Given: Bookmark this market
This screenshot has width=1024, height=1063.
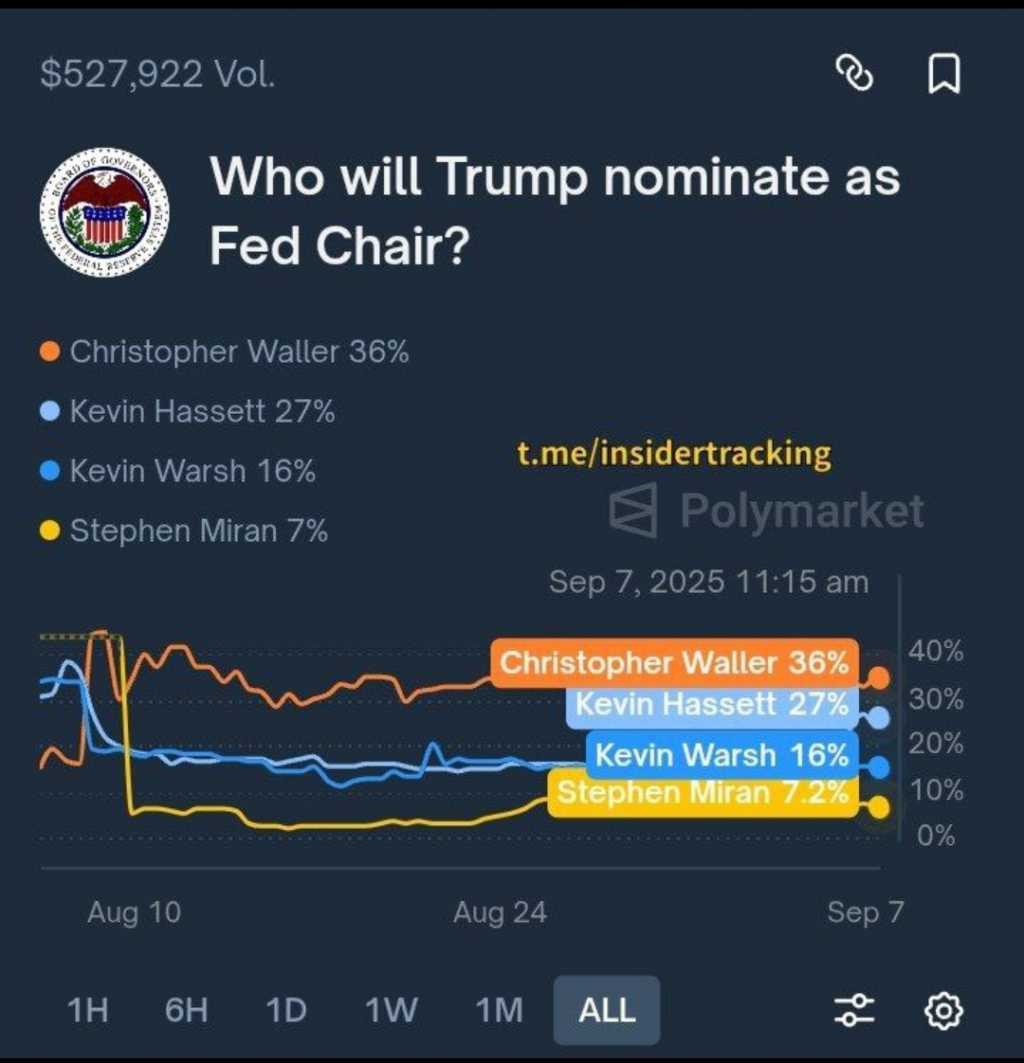Looking at the screenshot, I should tap(944, 74).
